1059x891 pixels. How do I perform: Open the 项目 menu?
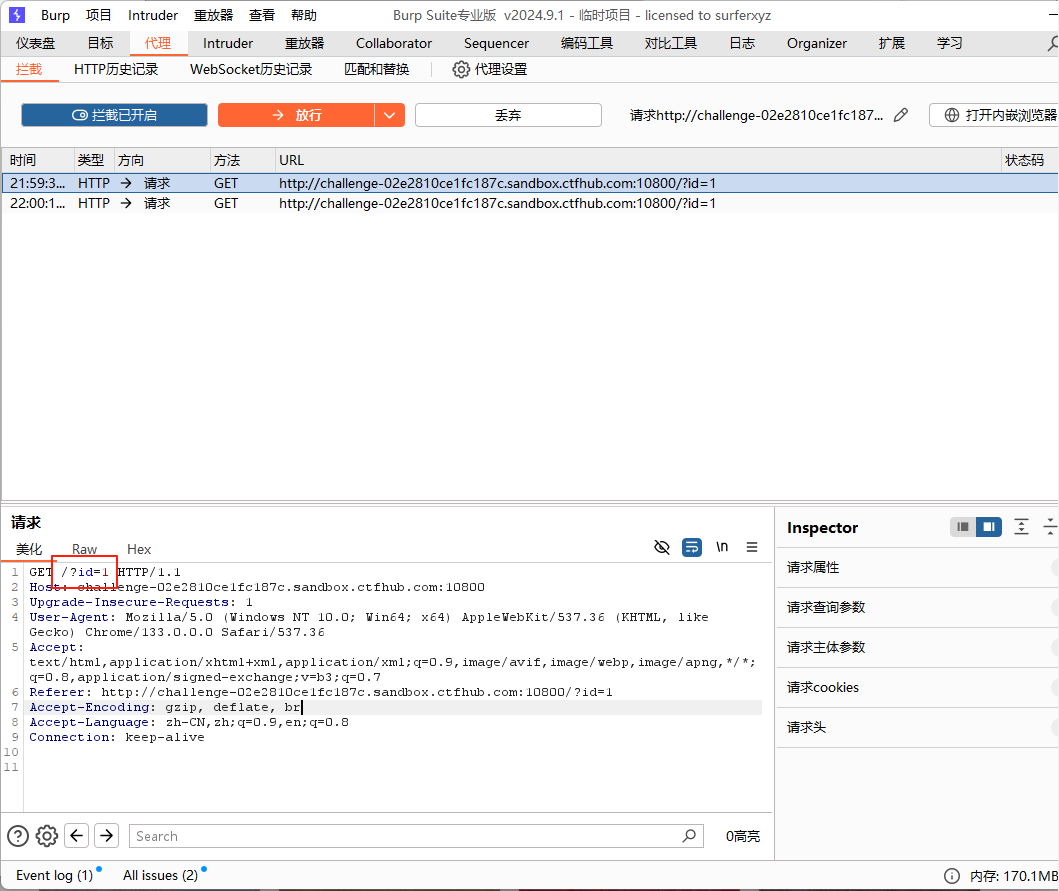pos(99,15)
